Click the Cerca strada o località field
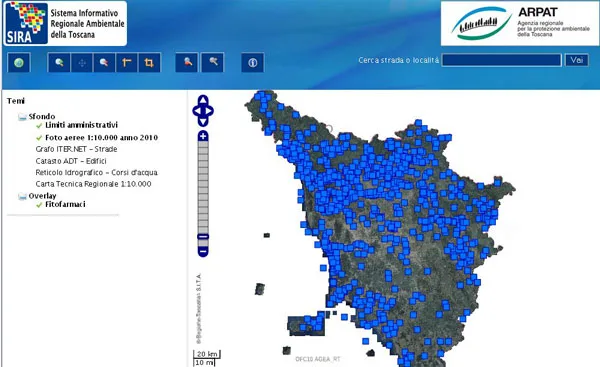This screenshot has height=367, width=600. (502, 60)
